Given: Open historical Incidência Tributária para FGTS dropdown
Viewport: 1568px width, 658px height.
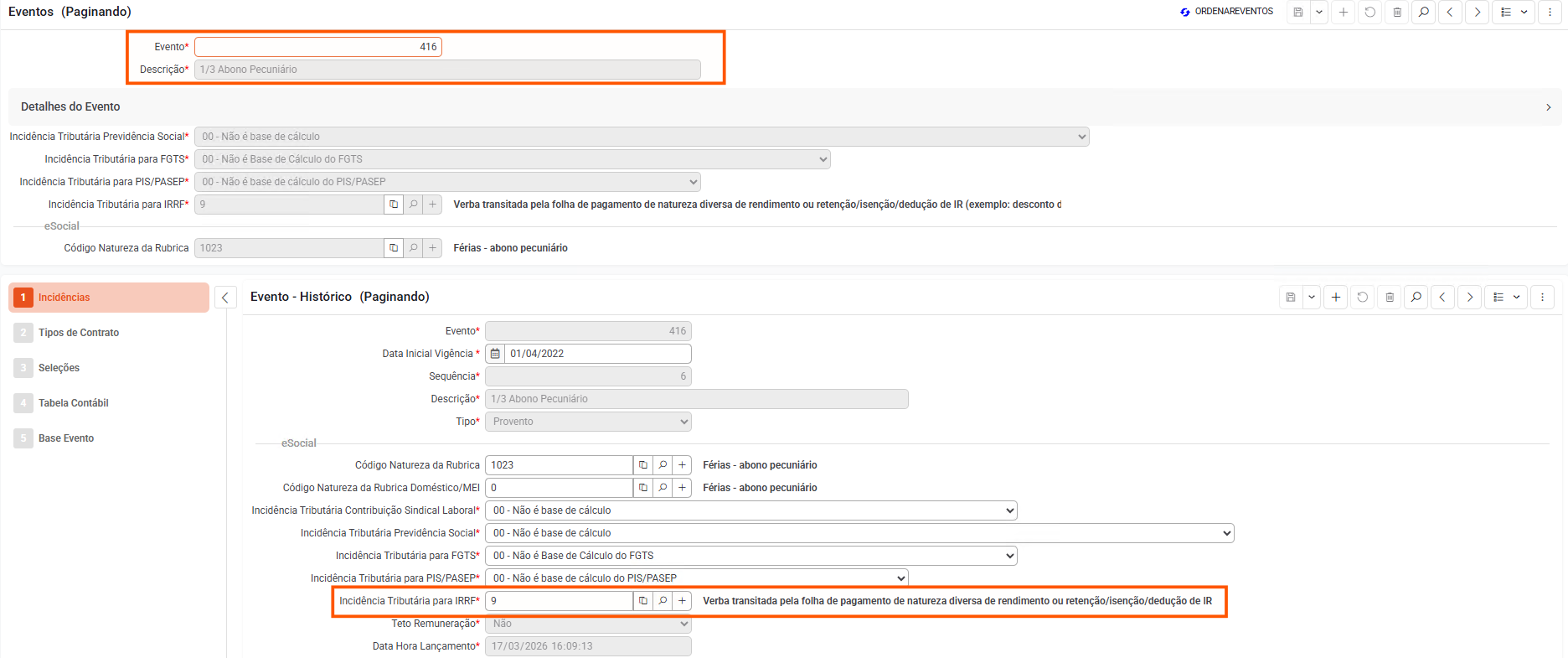Looking at the screenshot, I should [750, 556].
